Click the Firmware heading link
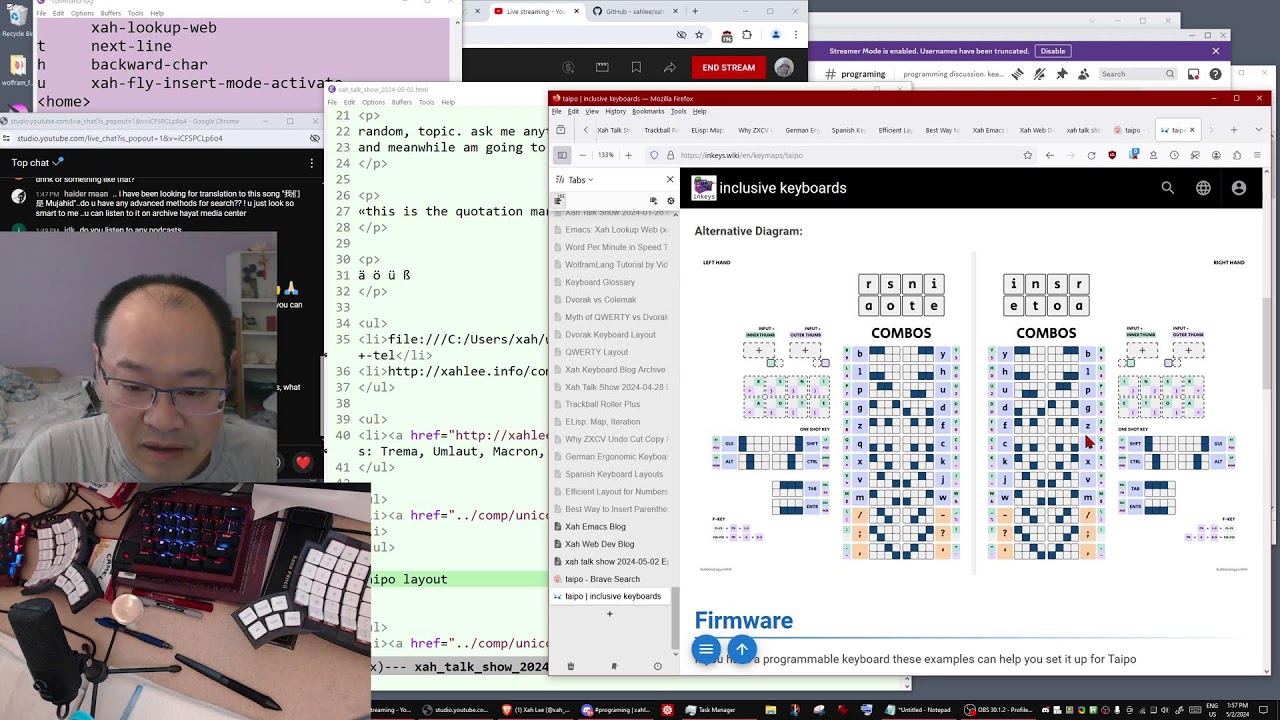This screenshot has width=1280, height=720. [x=743, y=621]
